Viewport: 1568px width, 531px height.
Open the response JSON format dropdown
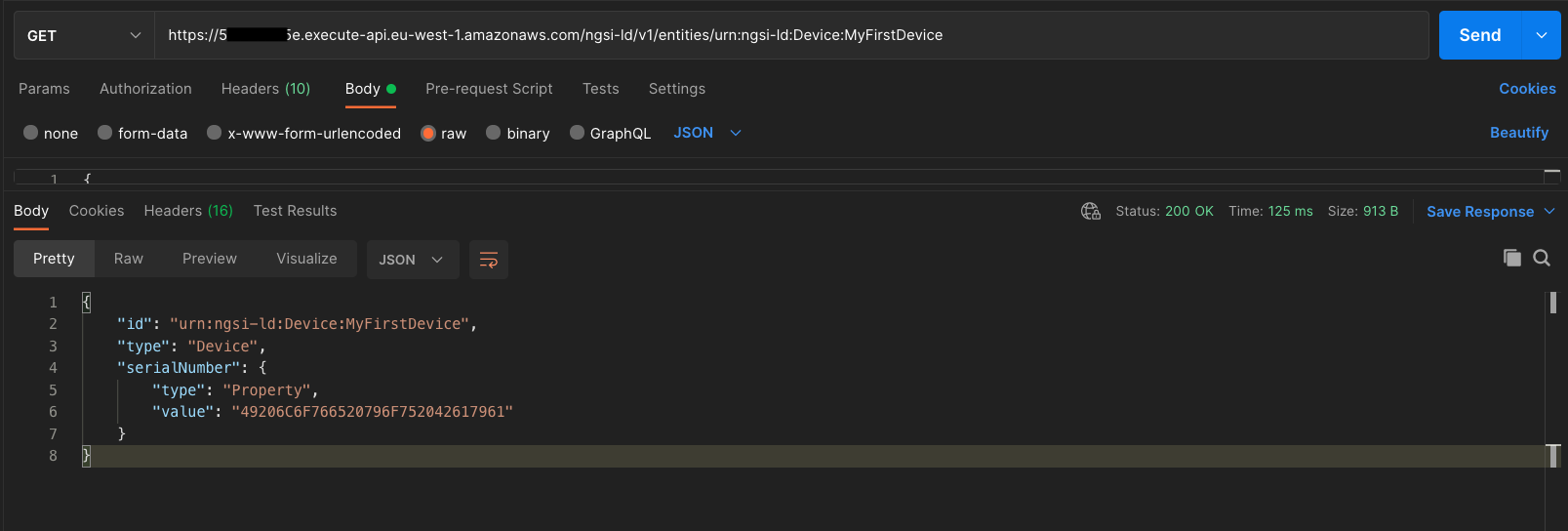click(412, 260)
